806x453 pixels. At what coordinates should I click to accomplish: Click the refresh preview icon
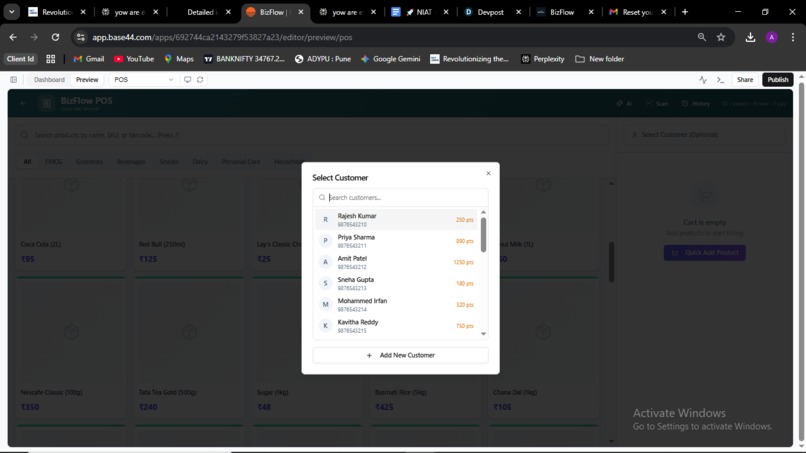point(200,80)
